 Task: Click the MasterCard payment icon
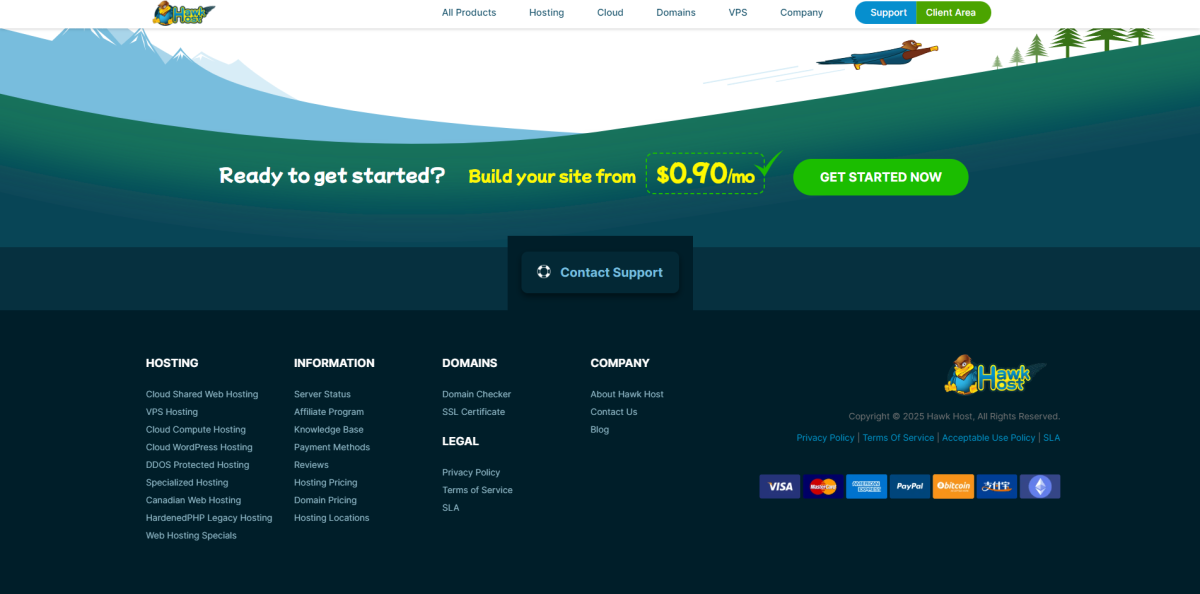pos(823,487)
